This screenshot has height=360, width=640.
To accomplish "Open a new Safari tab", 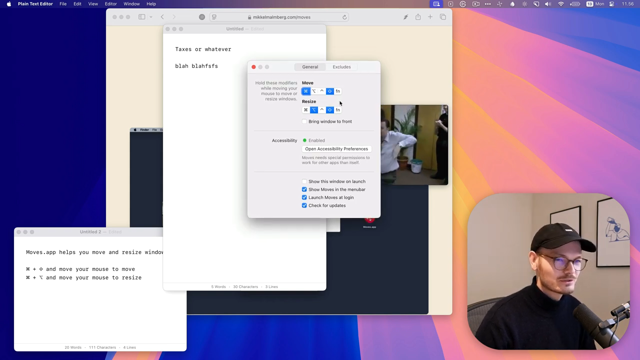I will tap(430, 17).
